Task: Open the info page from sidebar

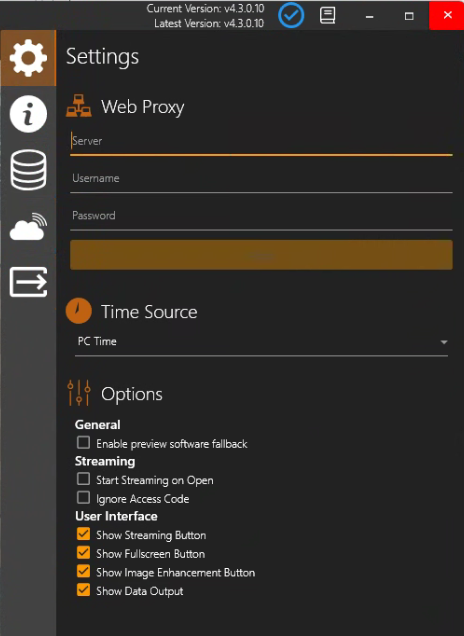Action: (x=28, y=114)
